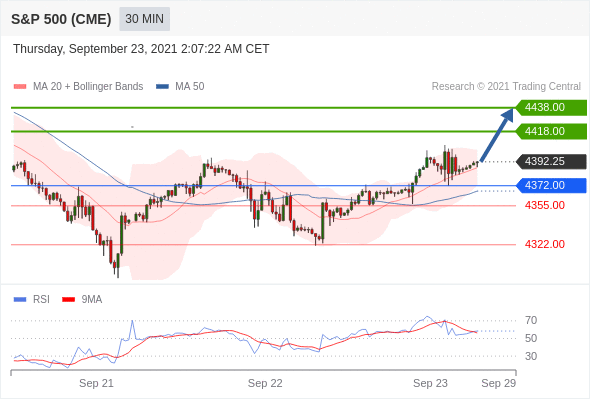The image size is (590, 400).
Task: Click the Sep 29 date axis label
Action: [499, 383]
